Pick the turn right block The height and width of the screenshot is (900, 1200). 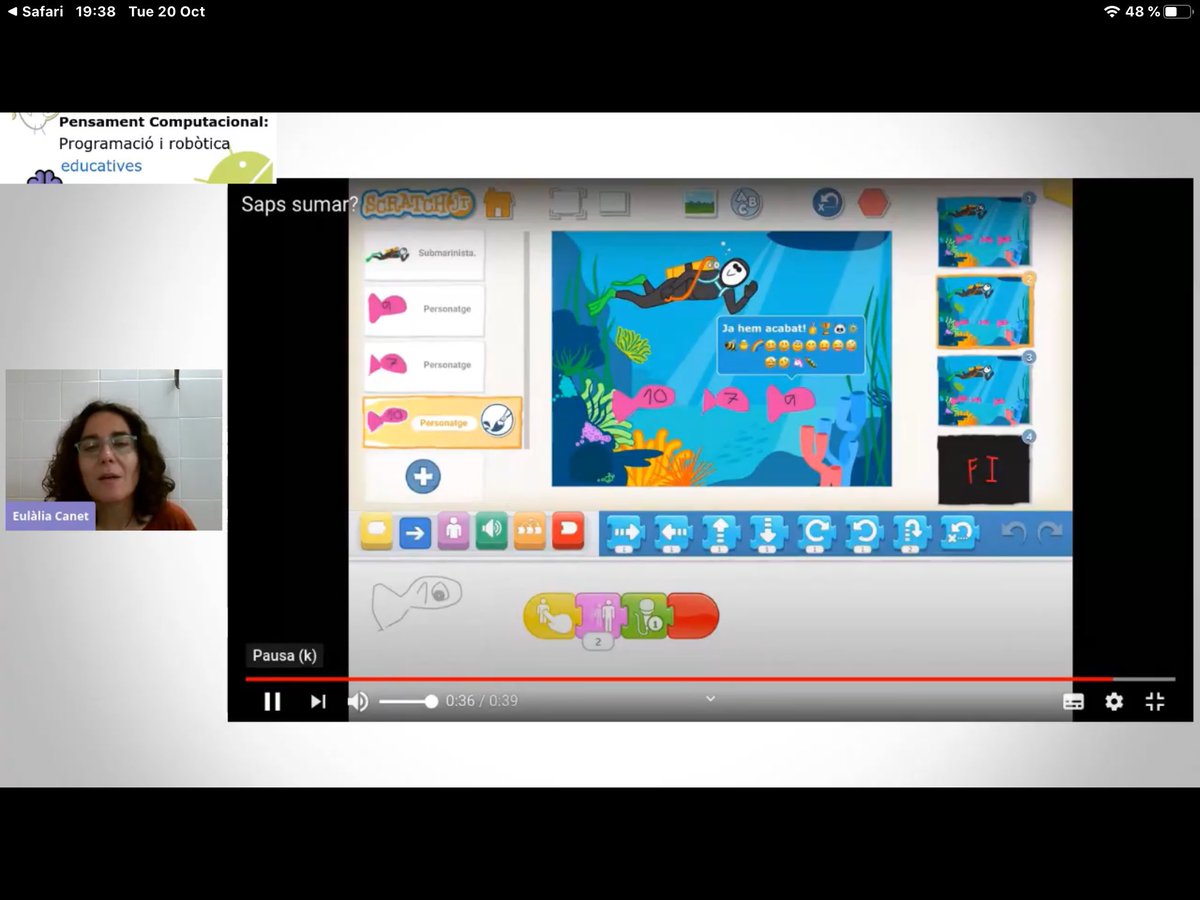click(x=815, y=534)
